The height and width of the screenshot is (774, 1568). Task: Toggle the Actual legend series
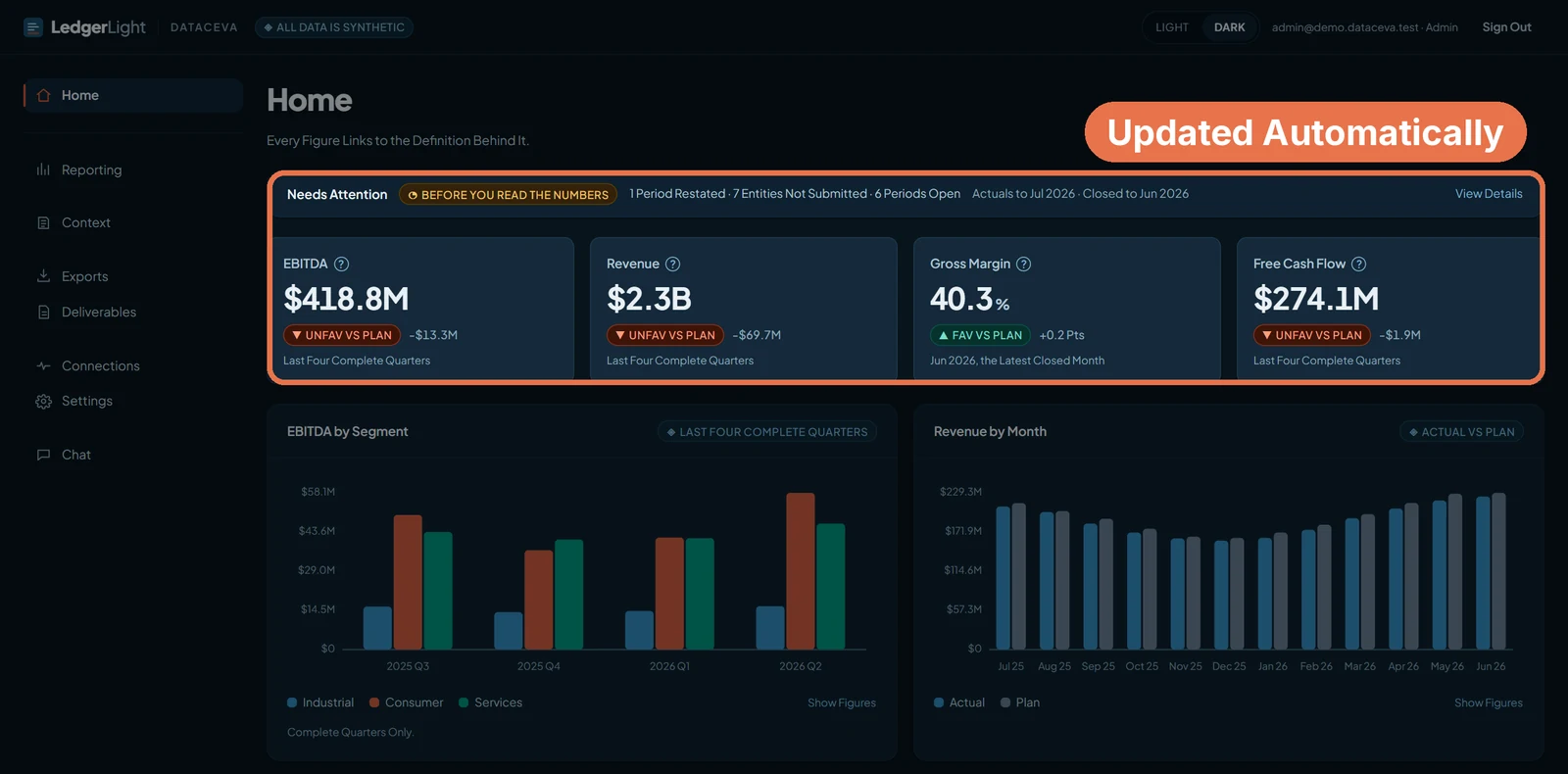[958, 702]
